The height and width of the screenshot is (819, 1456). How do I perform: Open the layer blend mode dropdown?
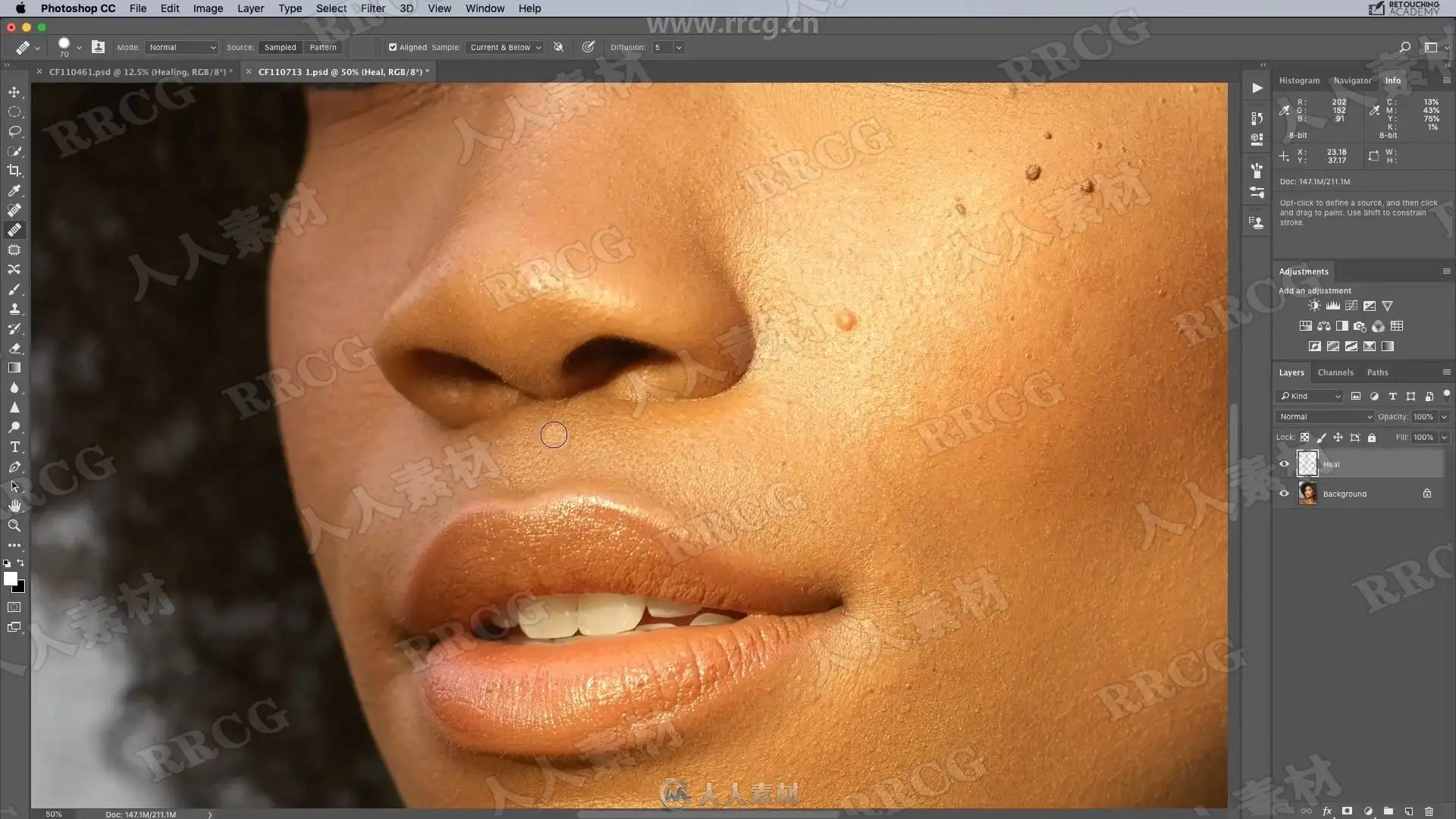(x=1324, y=416)
